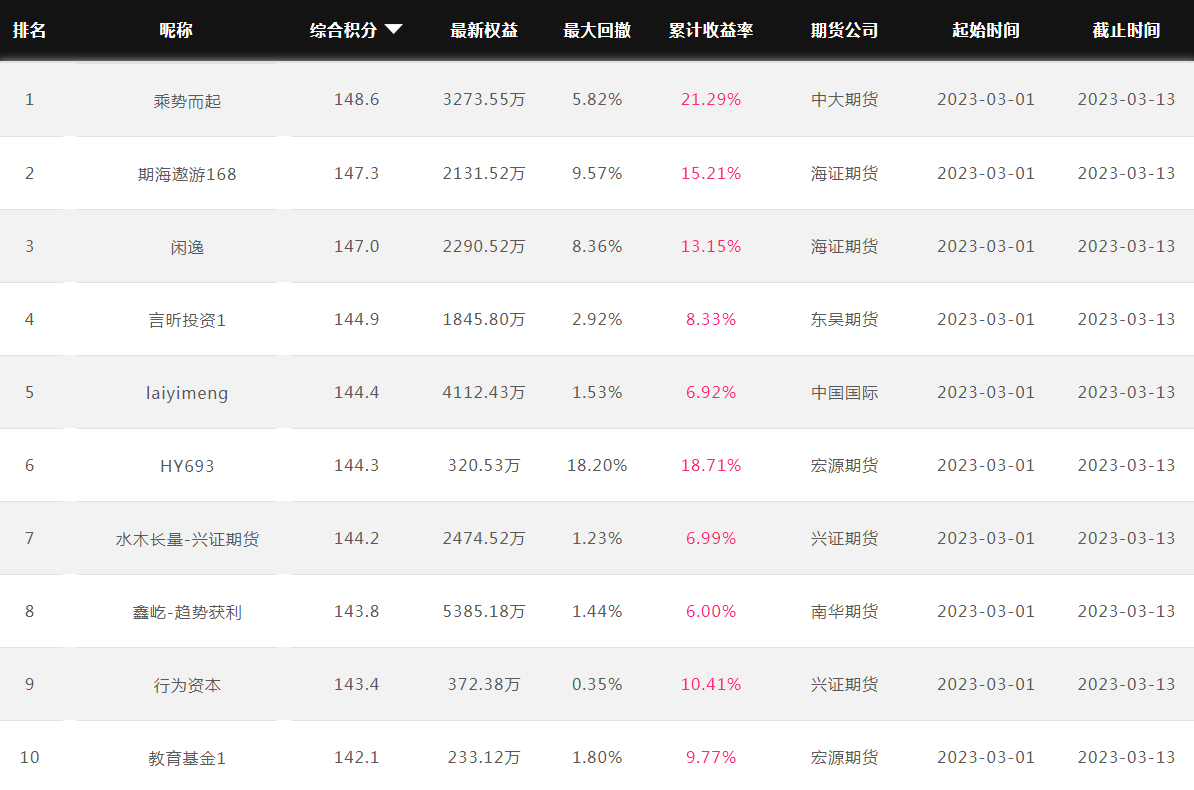Viewport: 1194px width, 790px height.
Task: Select 兴证期货 in the 行为资本 row
Action: 844,685
